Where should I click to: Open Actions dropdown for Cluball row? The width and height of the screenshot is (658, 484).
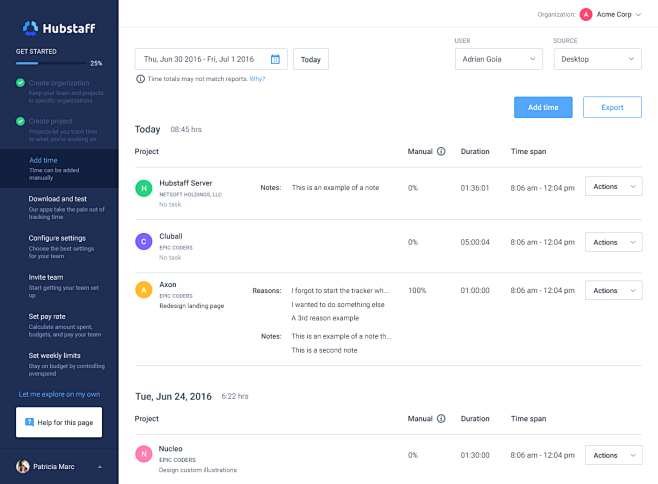pyautogui.click(x=614, y=242)
